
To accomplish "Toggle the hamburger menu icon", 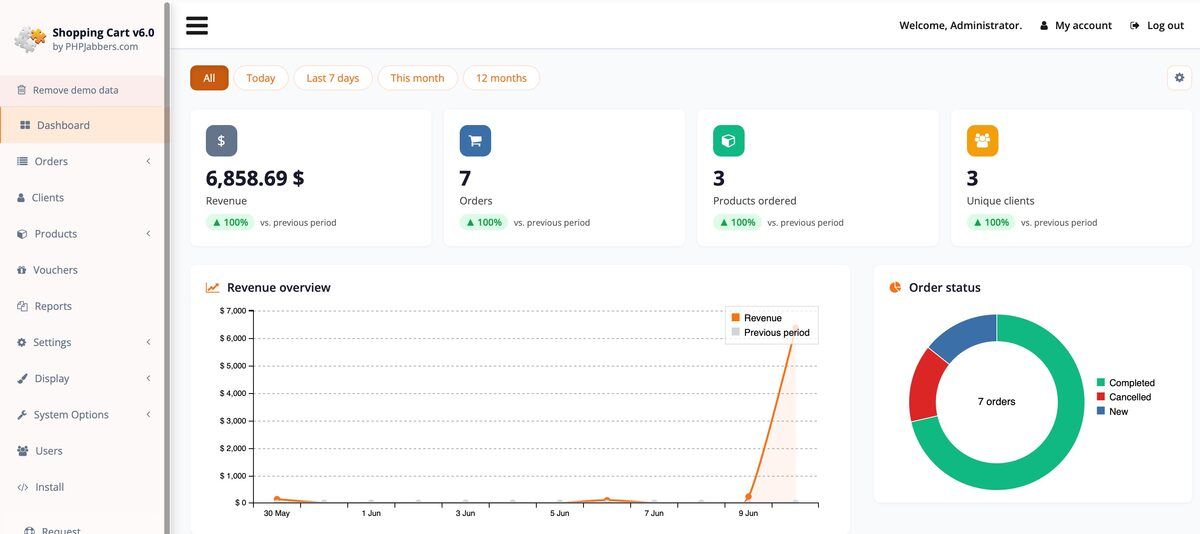I will [x=197, y=25].
